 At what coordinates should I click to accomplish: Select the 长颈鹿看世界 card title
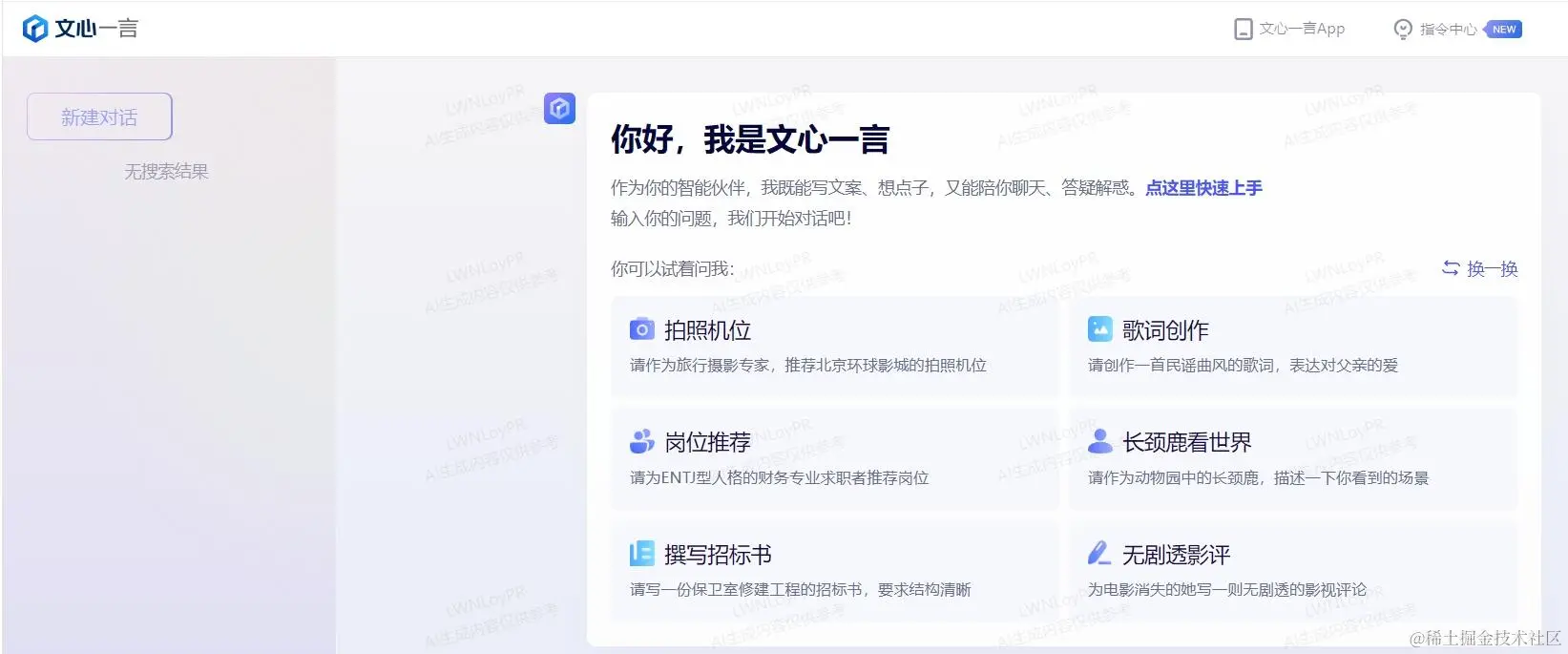[1187, 442]
